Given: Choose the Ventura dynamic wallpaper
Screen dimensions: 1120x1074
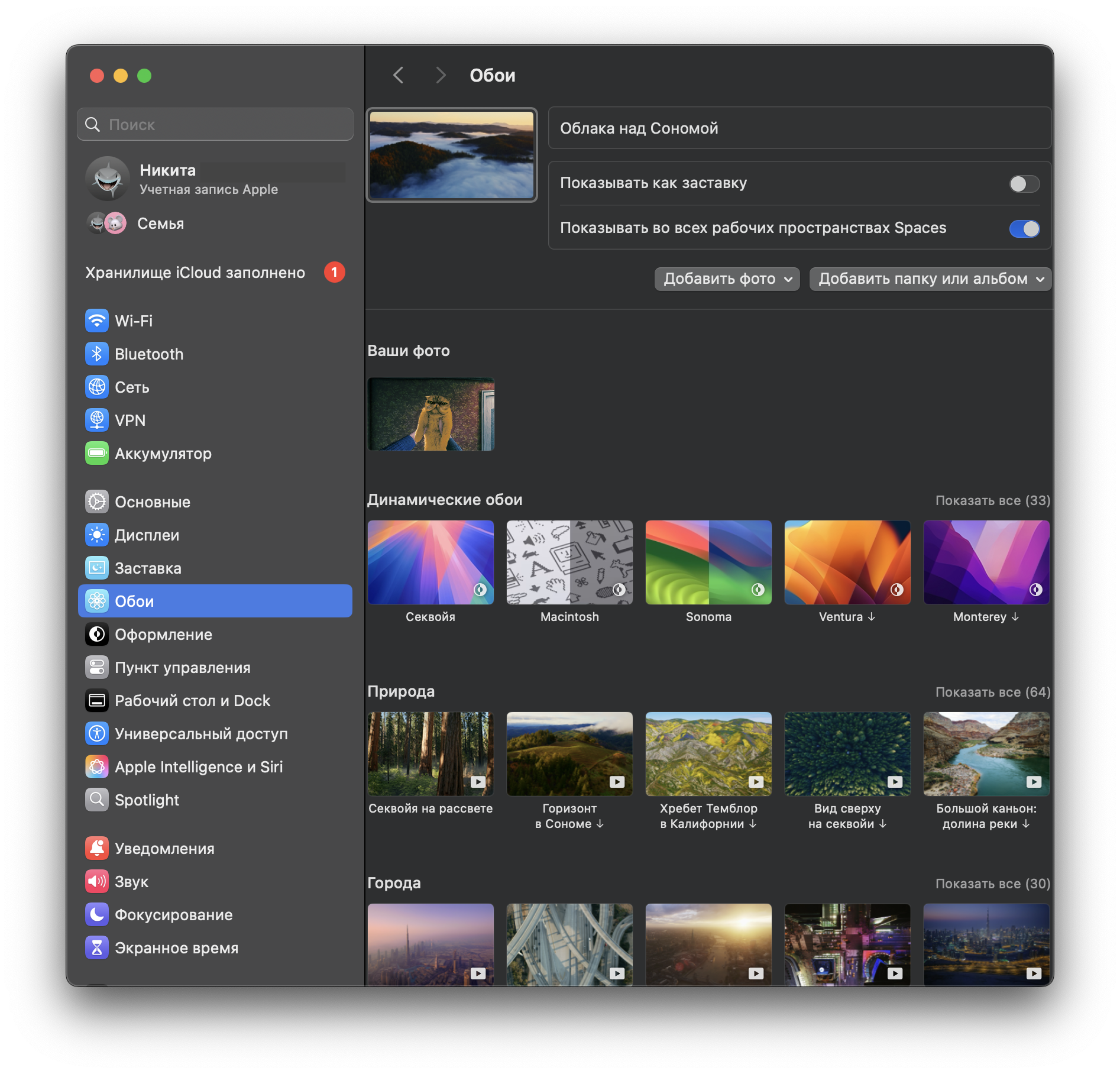Looking at the screenshot, I should click(x=848, y=562).
